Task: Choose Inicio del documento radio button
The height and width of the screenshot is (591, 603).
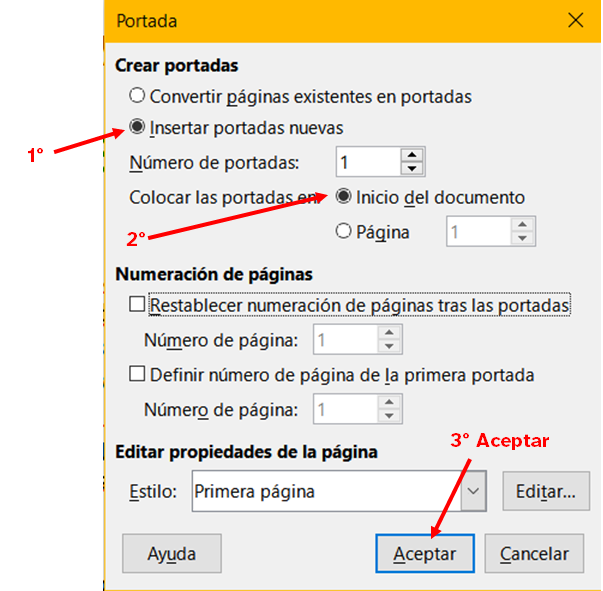Action: point(344,197)
